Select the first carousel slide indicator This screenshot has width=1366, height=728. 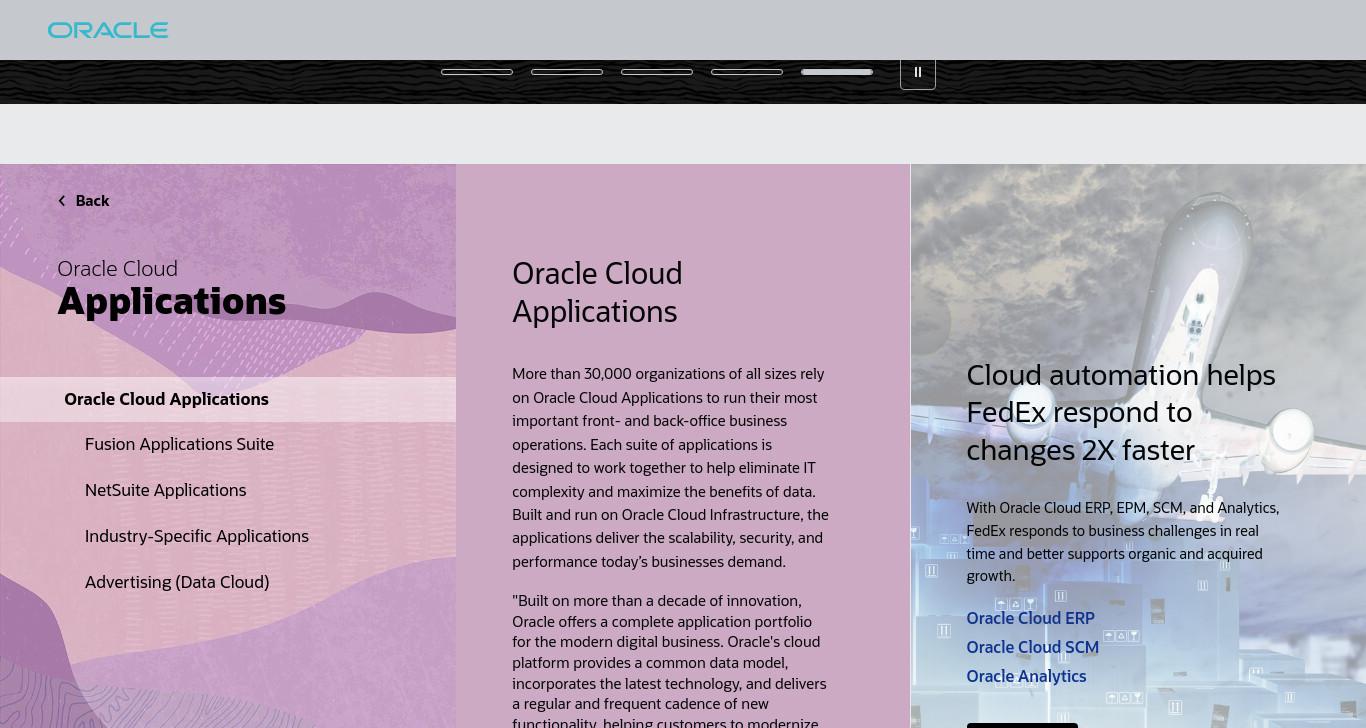point(477,72)
